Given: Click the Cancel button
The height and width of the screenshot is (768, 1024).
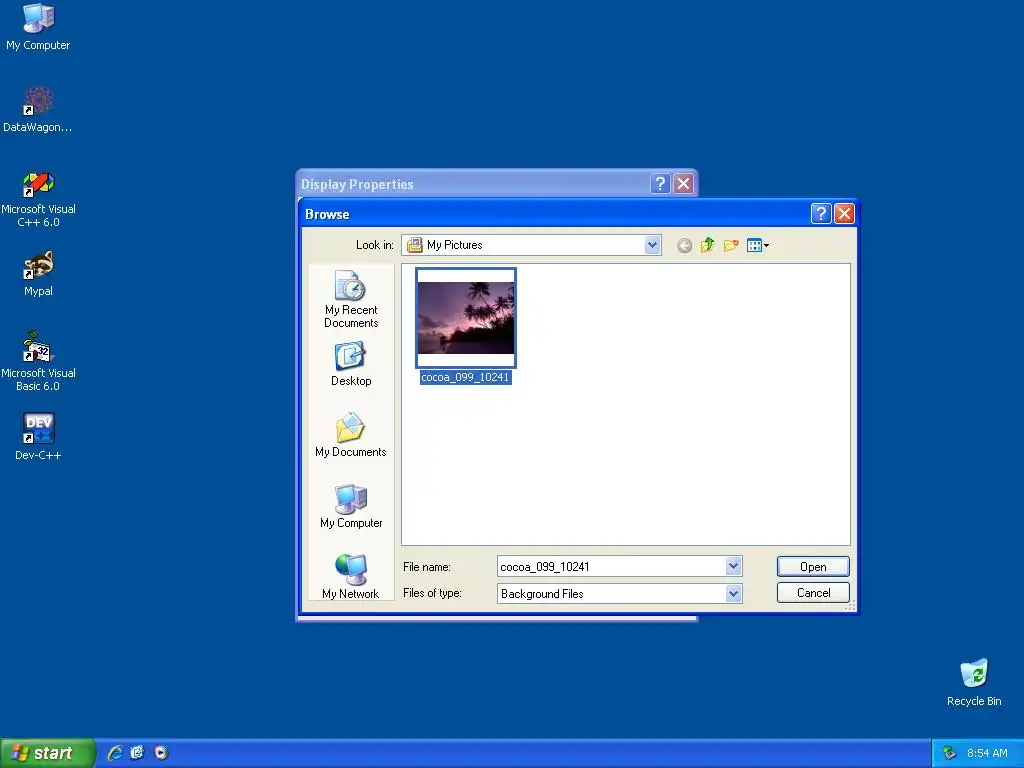Looking at the screenshot, I should (813, 593).
